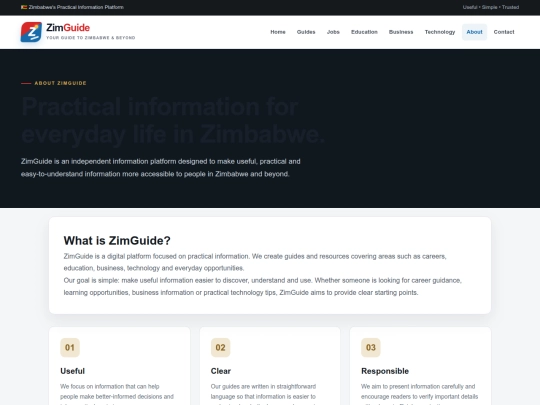Click the 02 number badge
The height and width of the screenshot is (405, 540).
(220, 347)
